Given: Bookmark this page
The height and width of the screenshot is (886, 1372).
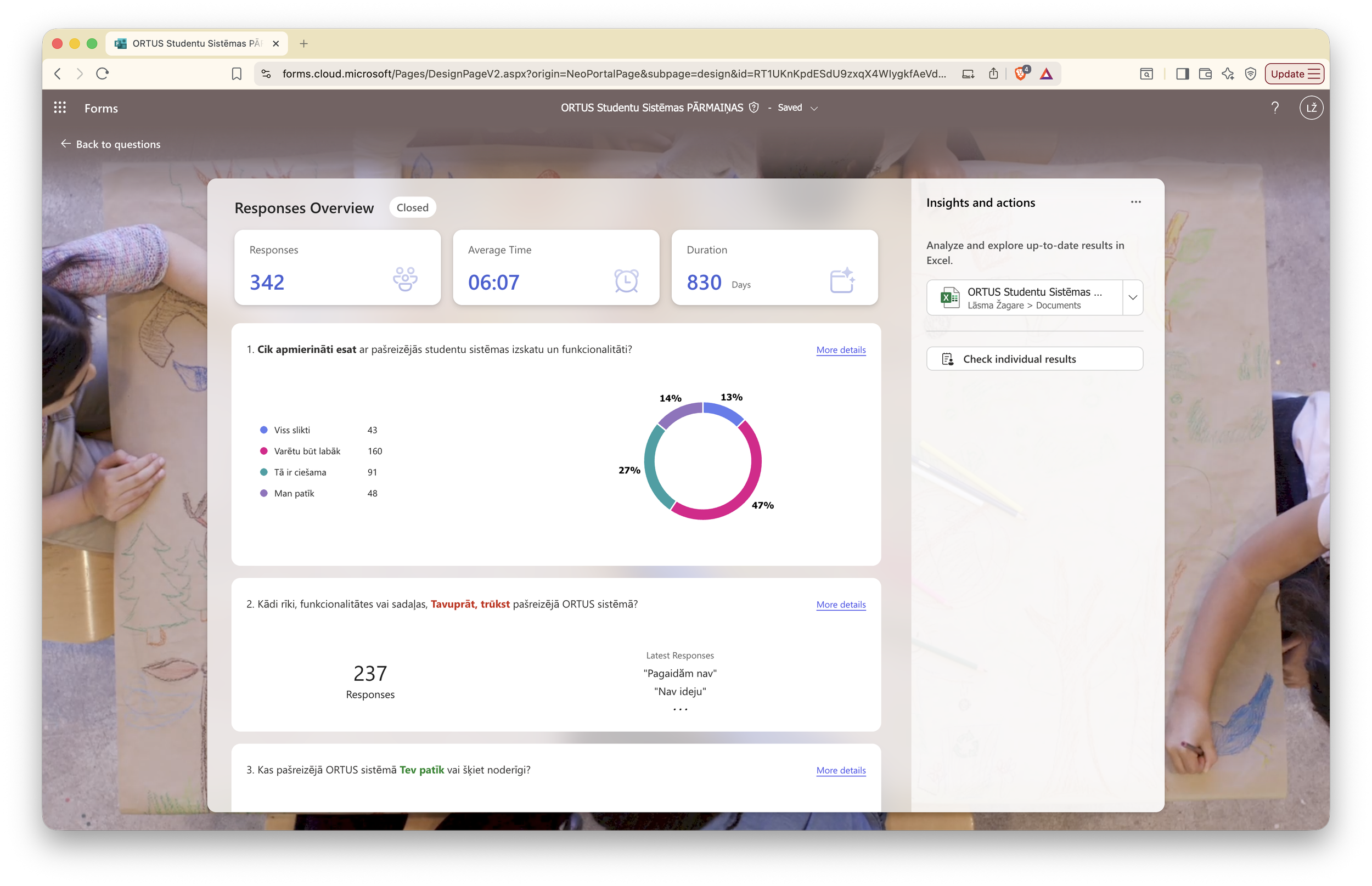Looking at the screenshot, I should 237,74.
